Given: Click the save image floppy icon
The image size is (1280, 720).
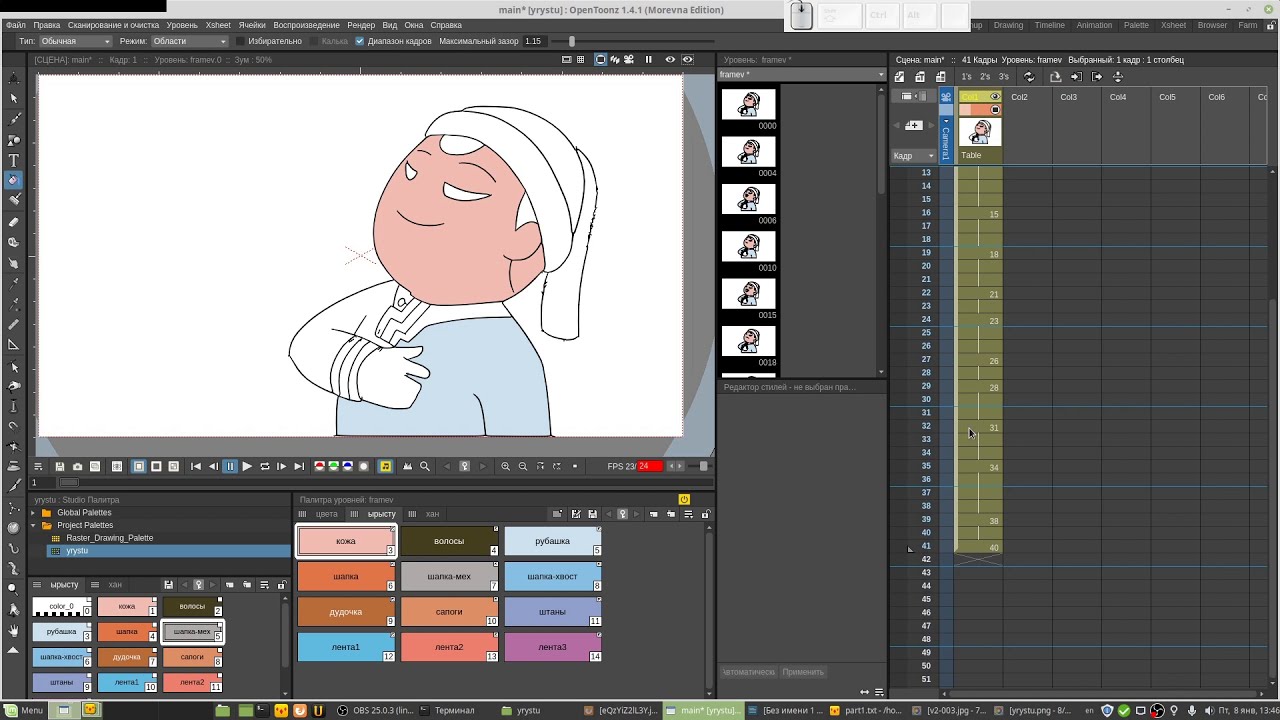Looking at the screenshot, I should pos(60,466).
